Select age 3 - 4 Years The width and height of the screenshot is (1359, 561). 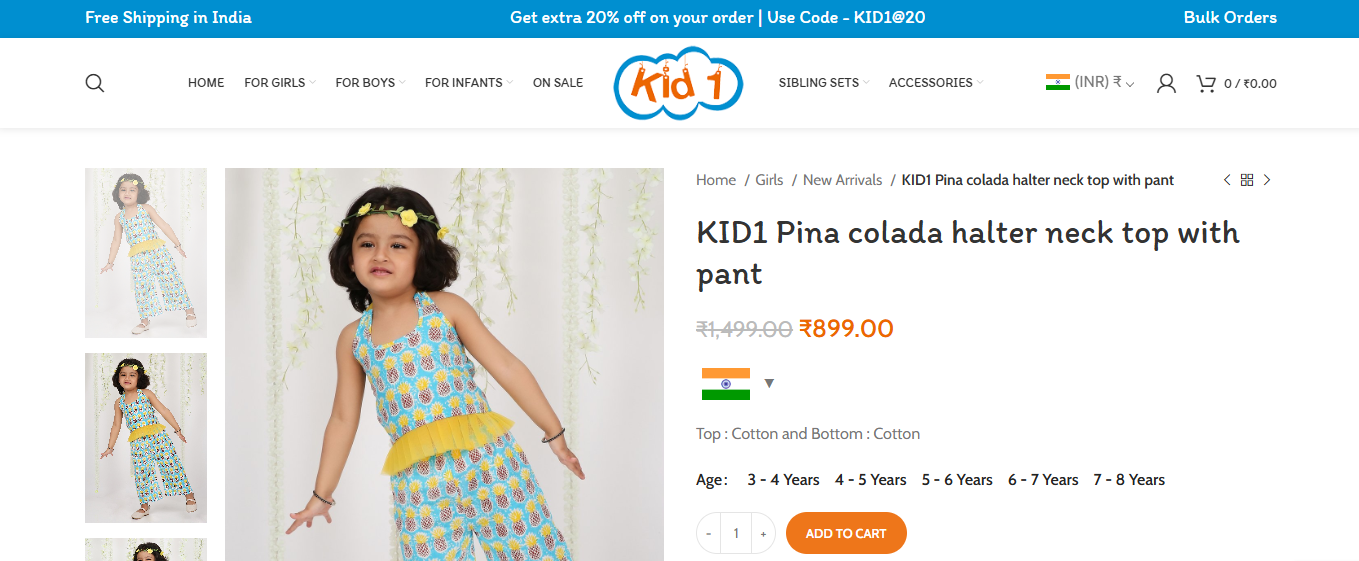[783, 480]
